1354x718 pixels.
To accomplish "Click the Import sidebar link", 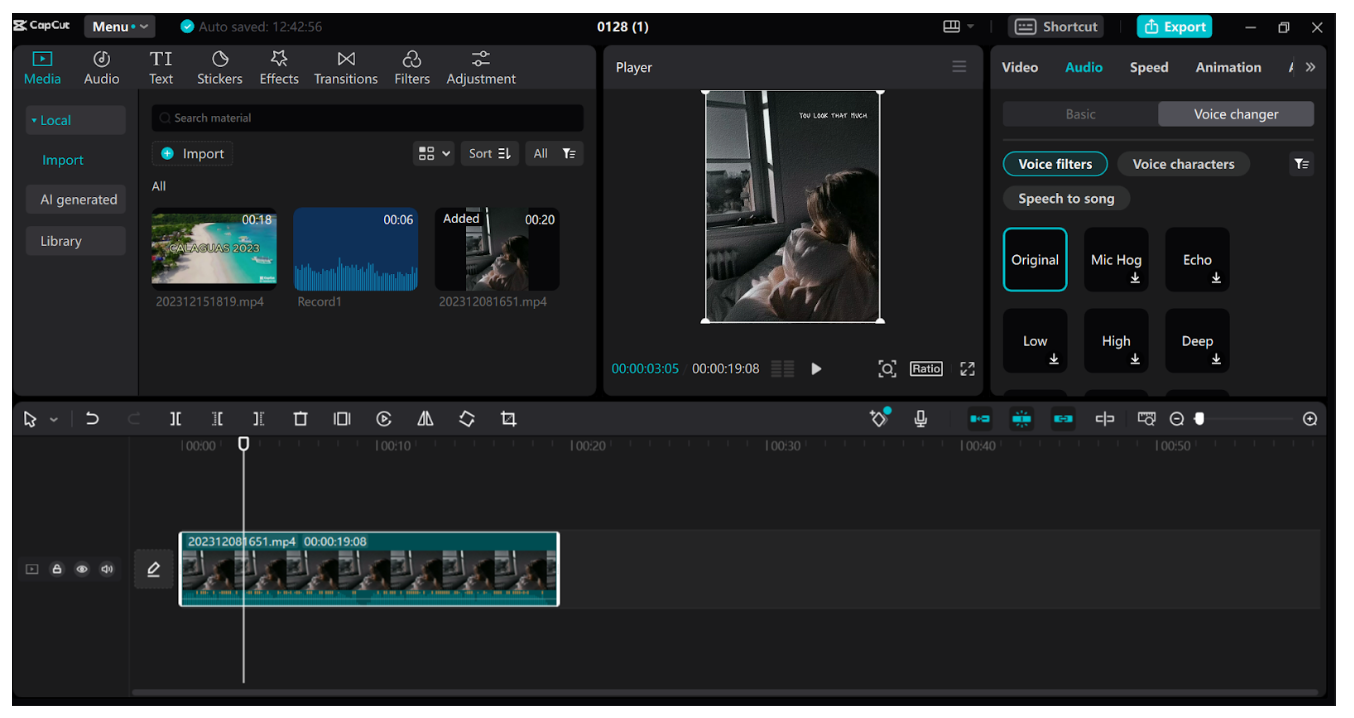I will pyautogui.click(x=63, y=160).
